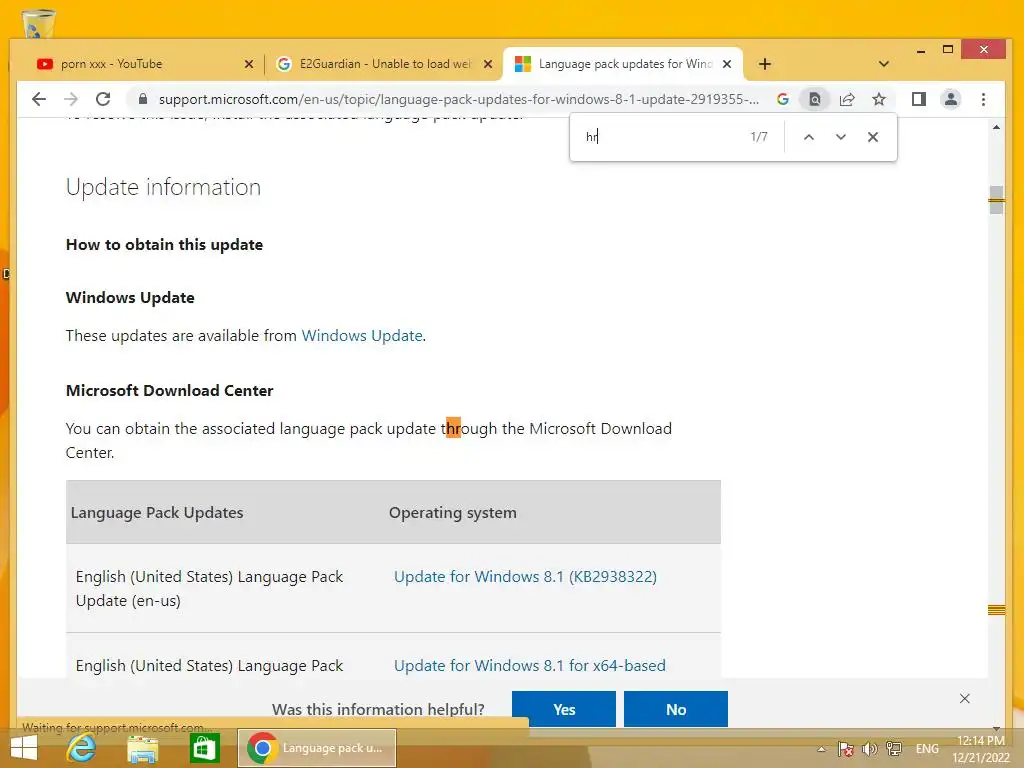This screenshot has width=1024, height=768.
Task: Go back to the previous page
Action: coord(39,99)
